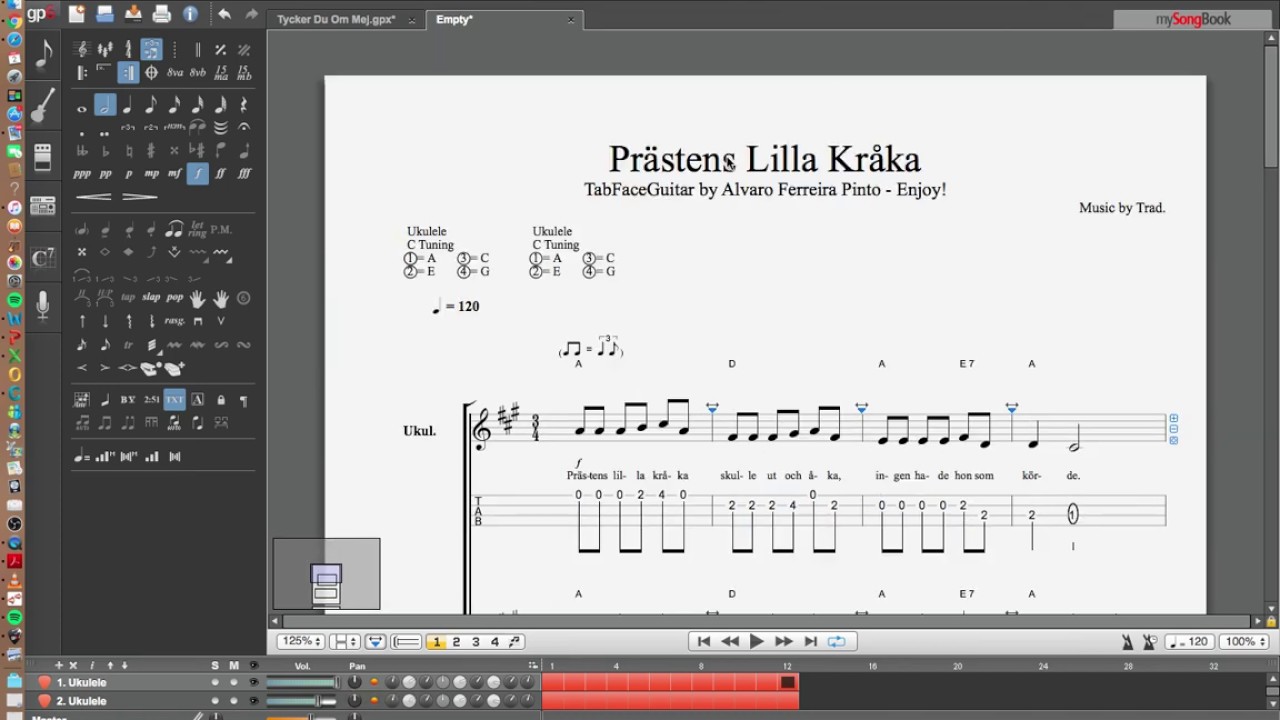Screen dimensions: 1280x720
Task: Set dynamic to mezzo-forte mf
Action: click(175, 173)
